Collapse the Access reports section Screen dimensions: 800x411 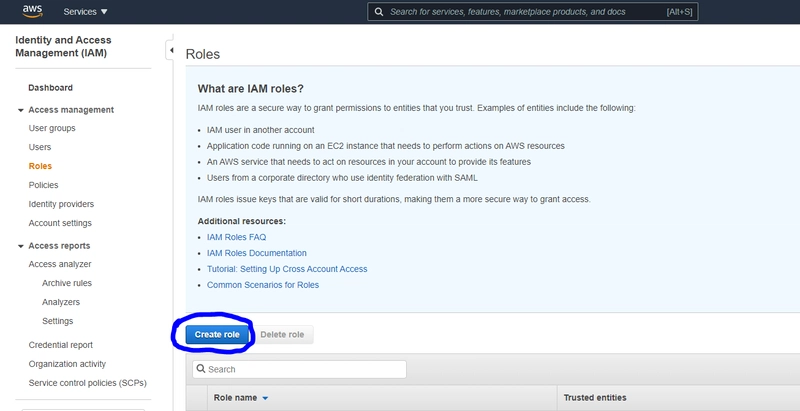tap(21, 246)
